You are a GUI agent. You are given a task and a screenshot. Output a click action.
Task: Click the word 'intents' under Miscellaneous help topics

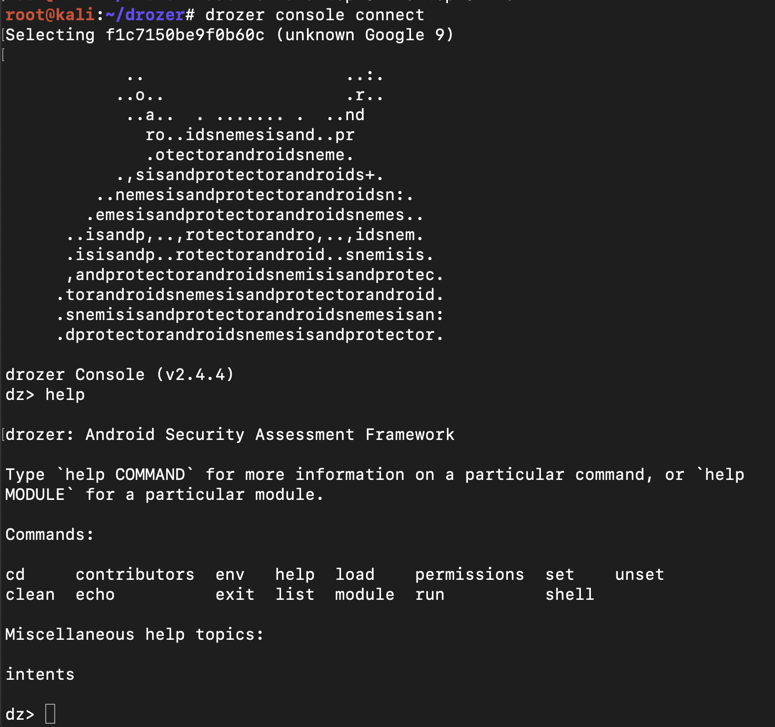click(40, 674)
